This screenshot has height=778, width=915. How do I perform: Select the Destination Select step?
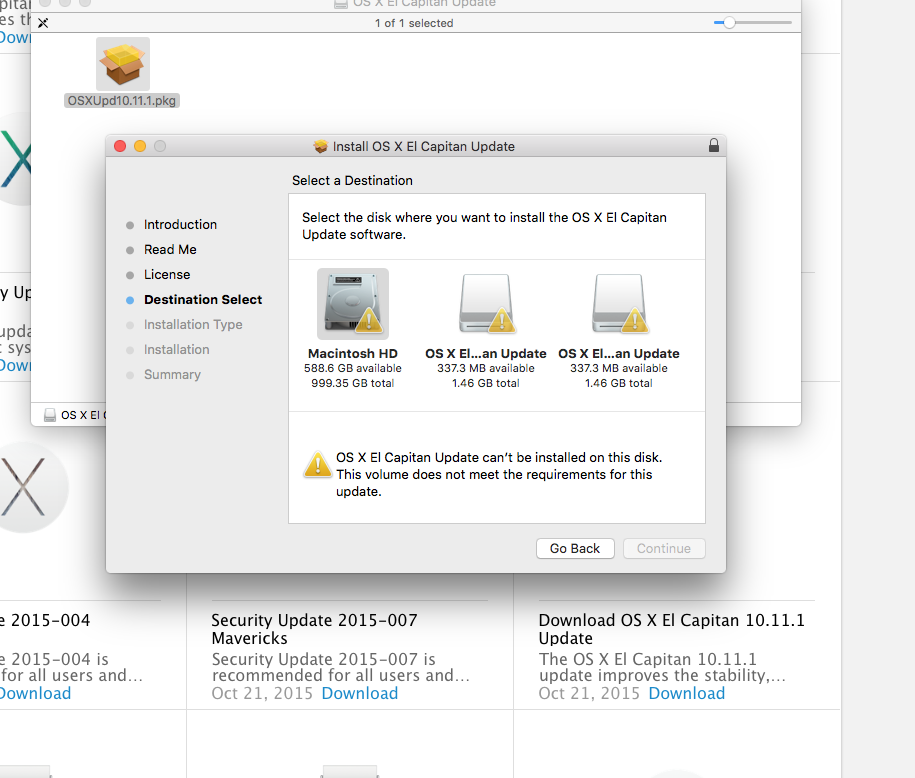(x=202, y=300)
